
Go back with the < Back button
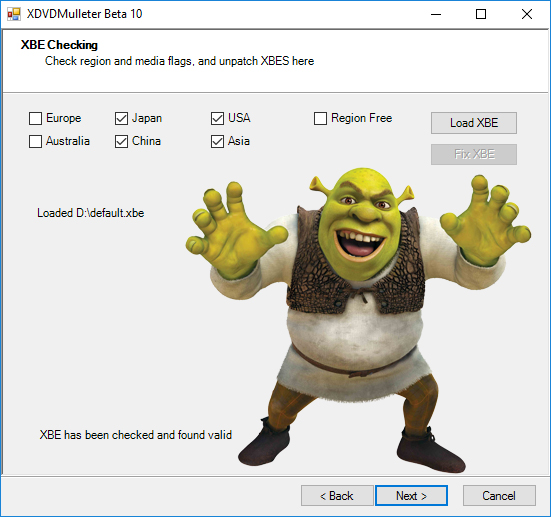[337, 496]
